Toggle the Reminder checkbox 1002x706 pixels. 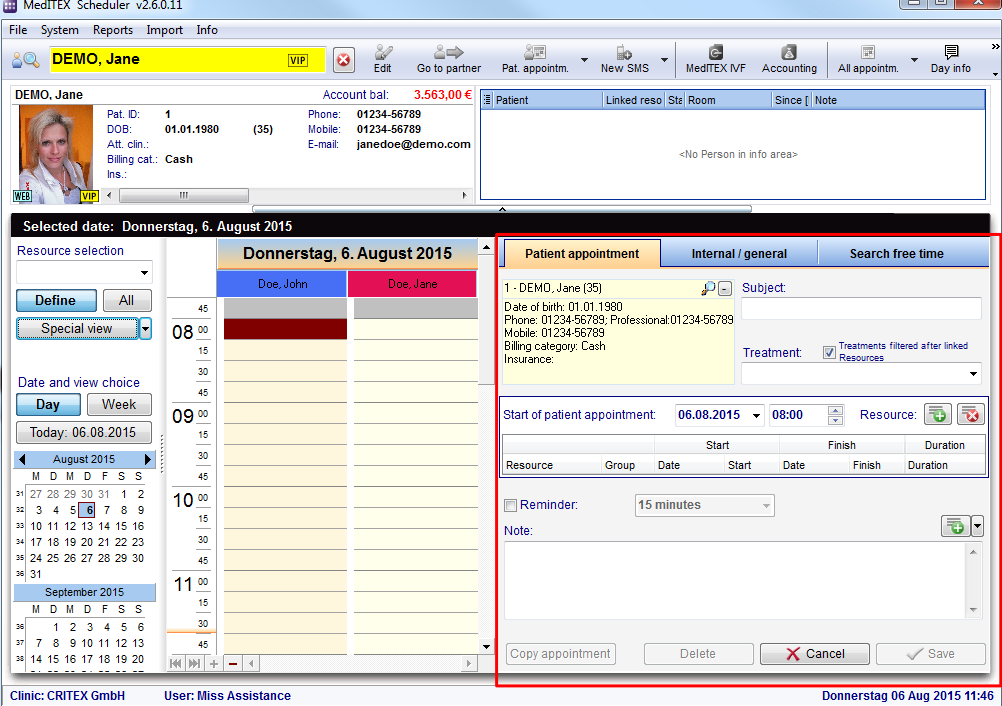tap(511, 505)
